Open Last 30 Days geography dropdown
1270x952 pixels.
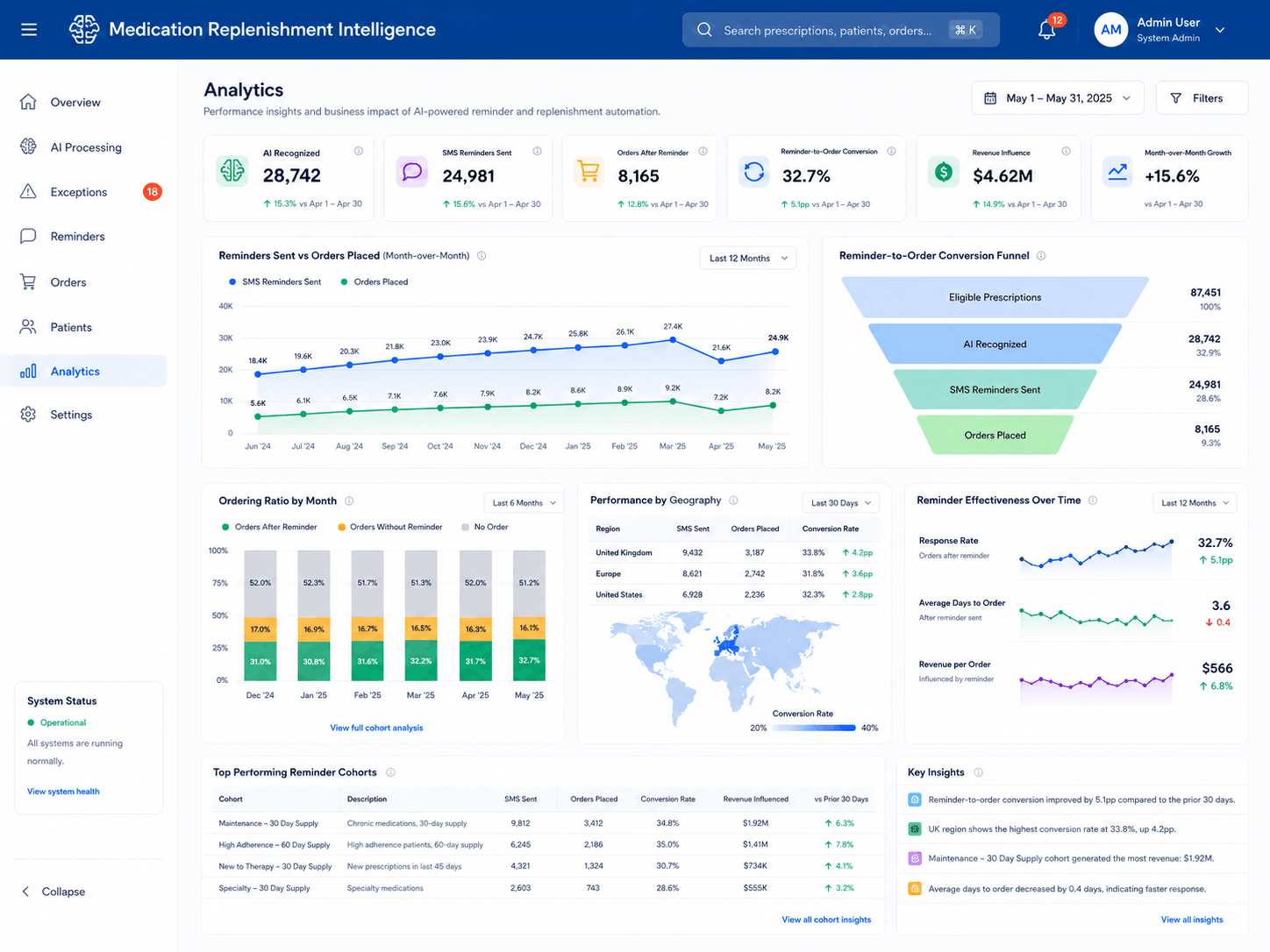(840, 503)
